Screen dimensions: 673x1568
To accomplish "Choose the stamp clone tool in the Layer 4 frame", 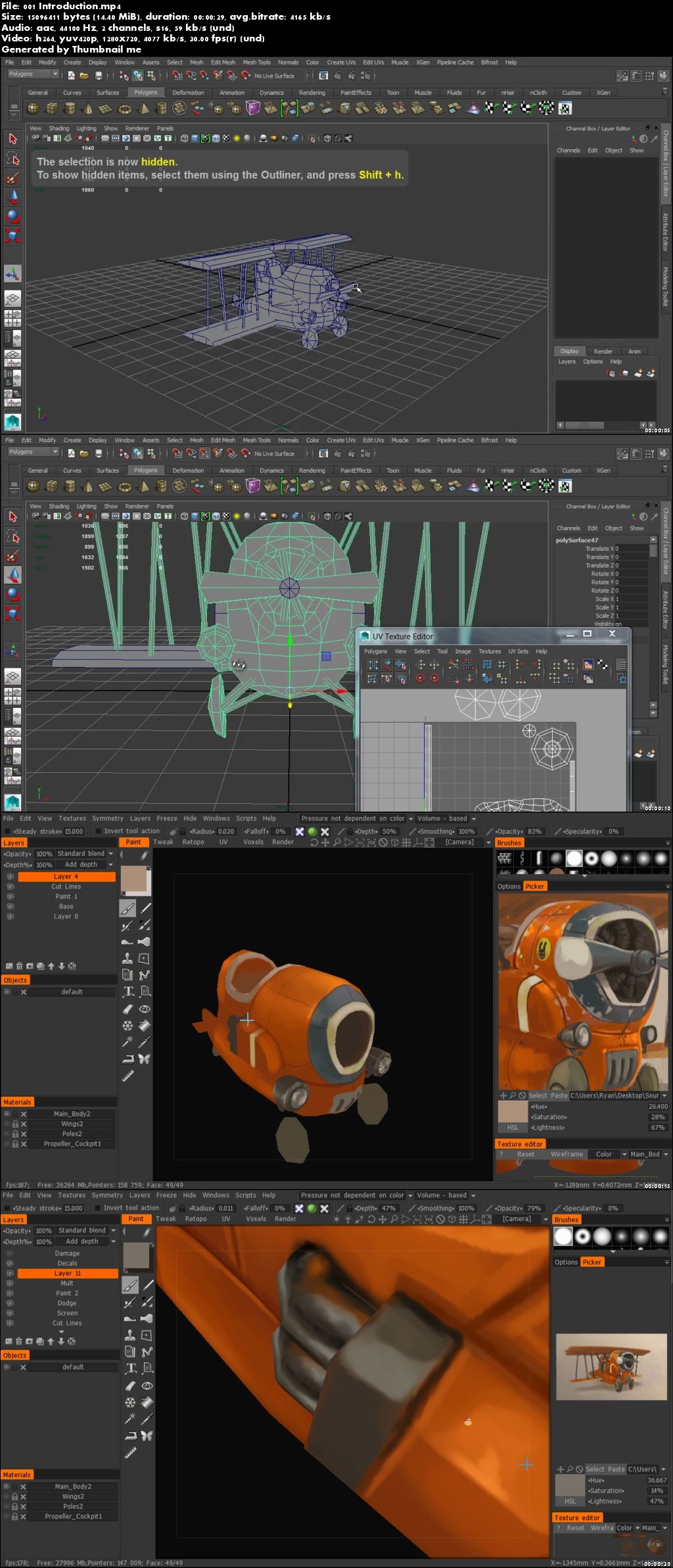I will 128,958.
